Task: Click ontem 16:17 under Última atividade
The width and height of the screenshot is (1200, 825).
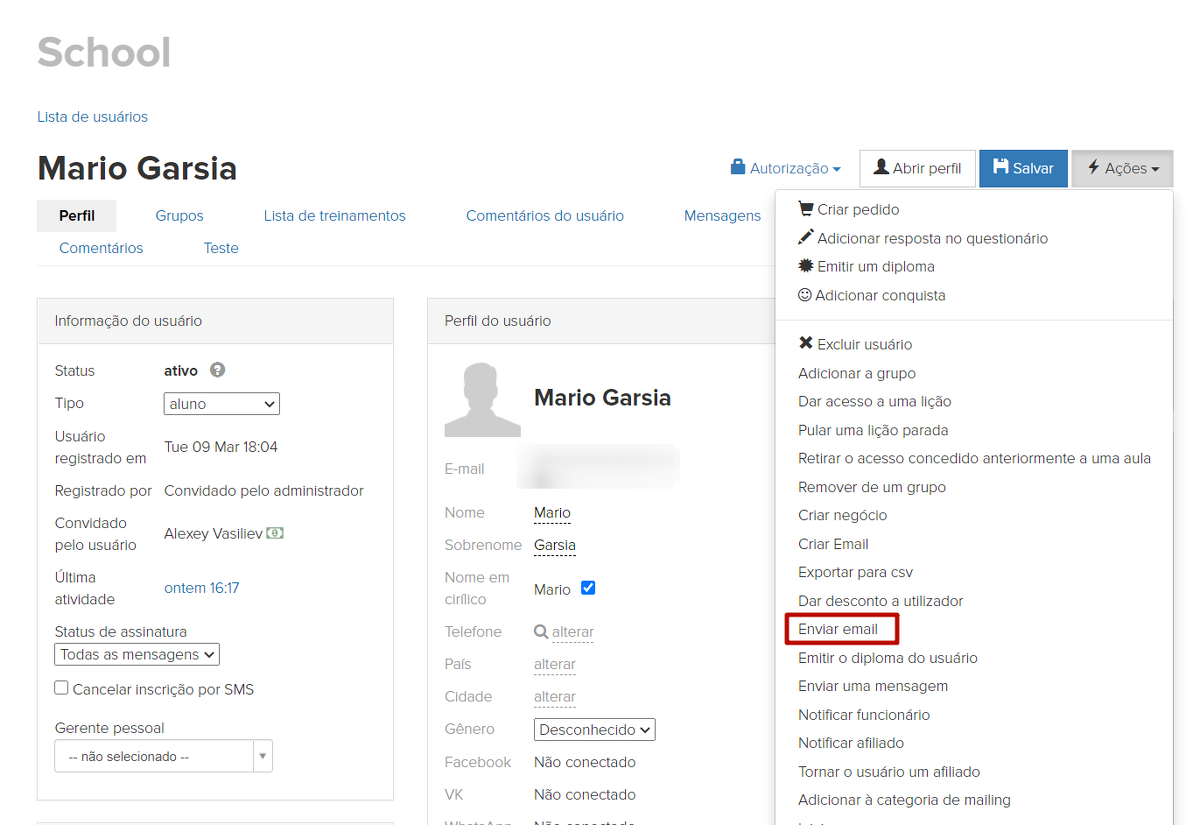Action: tap(201, 587)
